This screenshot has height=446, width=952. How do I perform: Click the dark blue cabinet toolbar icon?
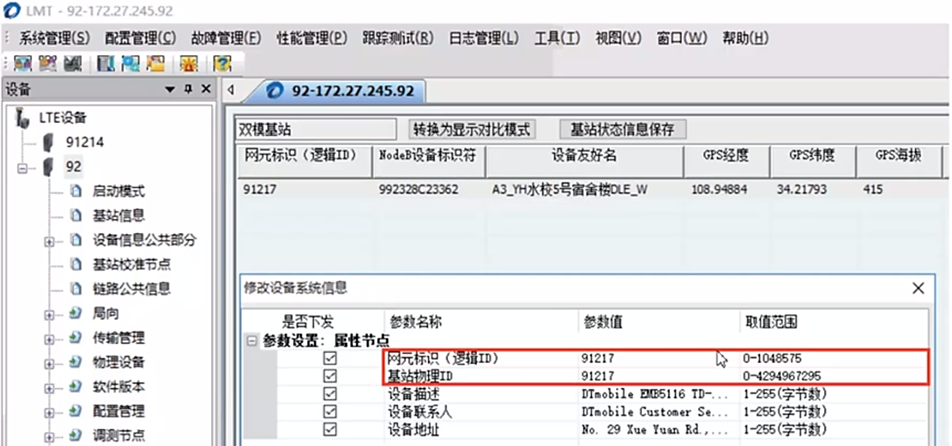[106, 63]
